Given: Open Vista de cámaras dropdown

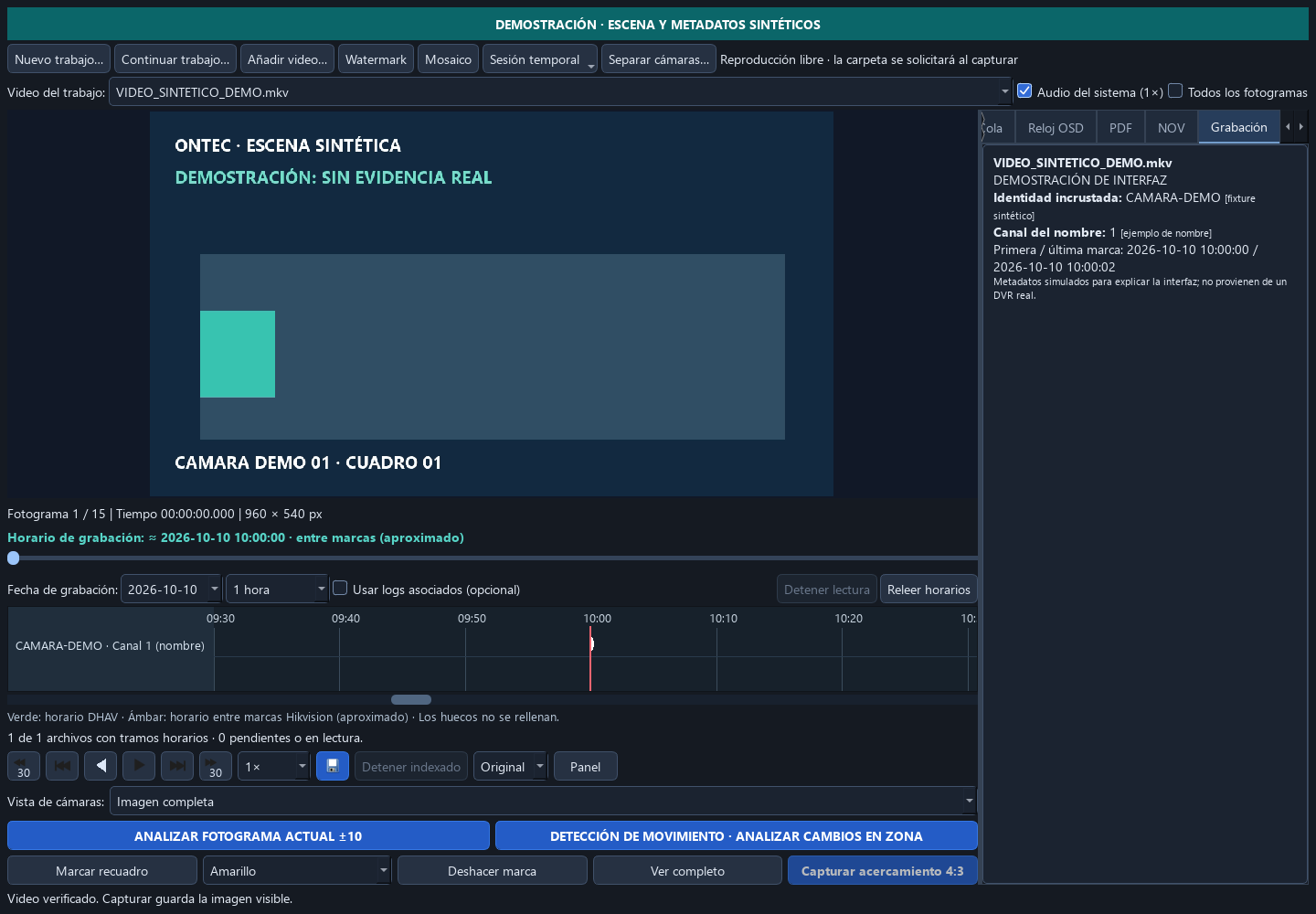Looking at the screenshot, I should pos(543,801).
